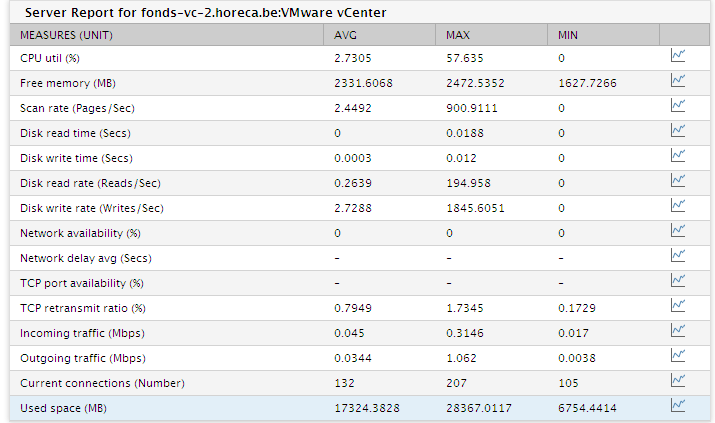Select the 'Incoming traffic (Mbps)' label
The height and width of the screenshot is (423, 715).
82,333
